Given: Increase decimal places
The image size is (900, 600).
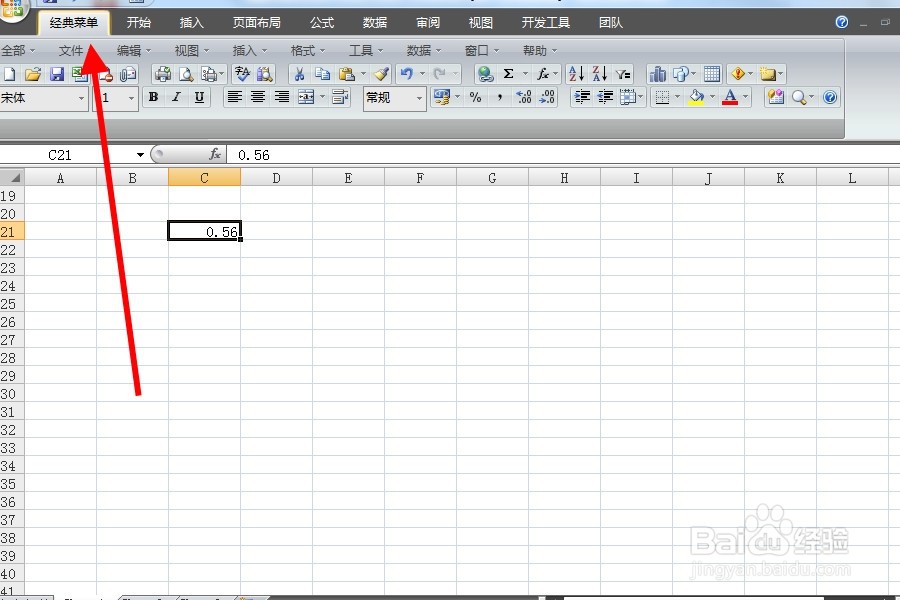Looking at the screenshot, I should [x=523, y=98].
